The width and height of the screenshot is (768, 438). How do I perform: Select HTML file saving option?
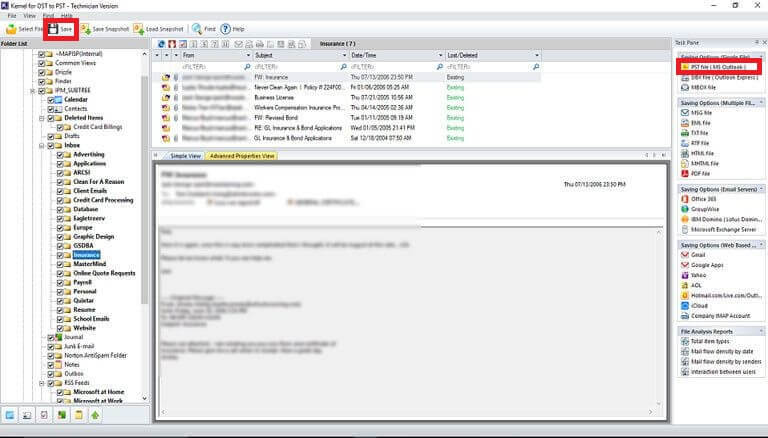coord(697,153)
